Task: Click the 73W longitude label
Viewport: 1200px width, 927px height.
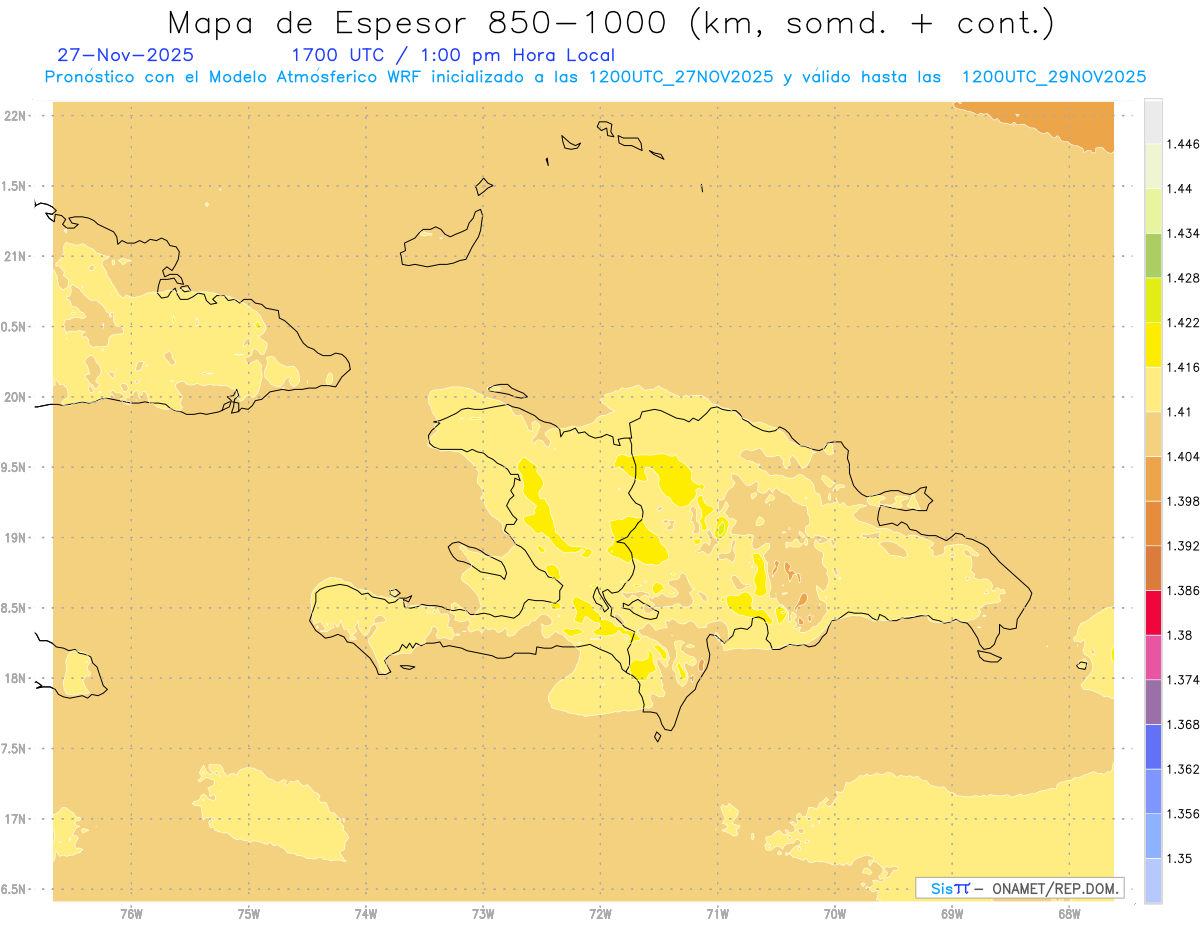Action: pos(483,914)
